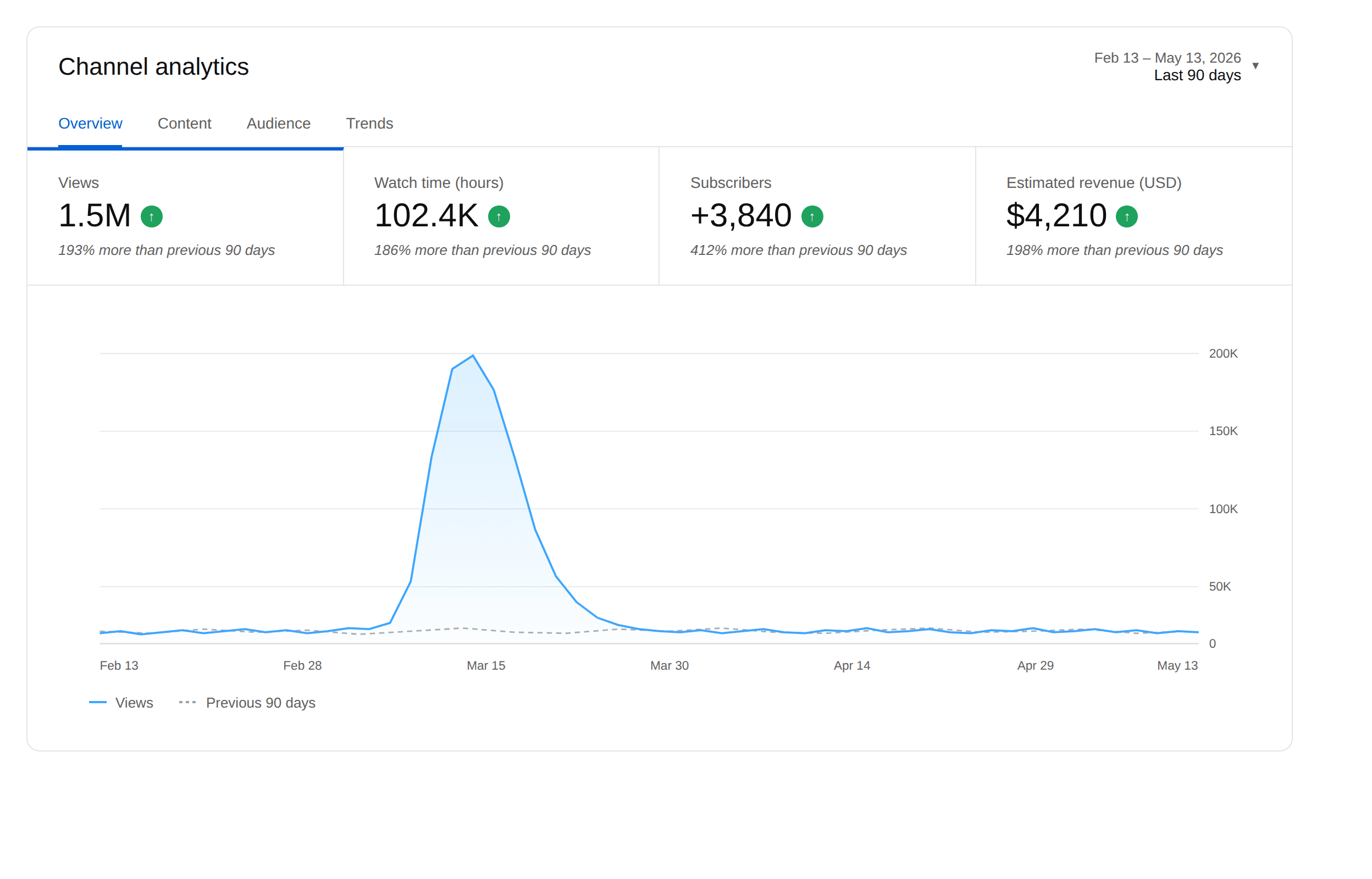Switch to the Content tab
Image resolution: width=1372 pixels, height=879 pixels.
185,123
